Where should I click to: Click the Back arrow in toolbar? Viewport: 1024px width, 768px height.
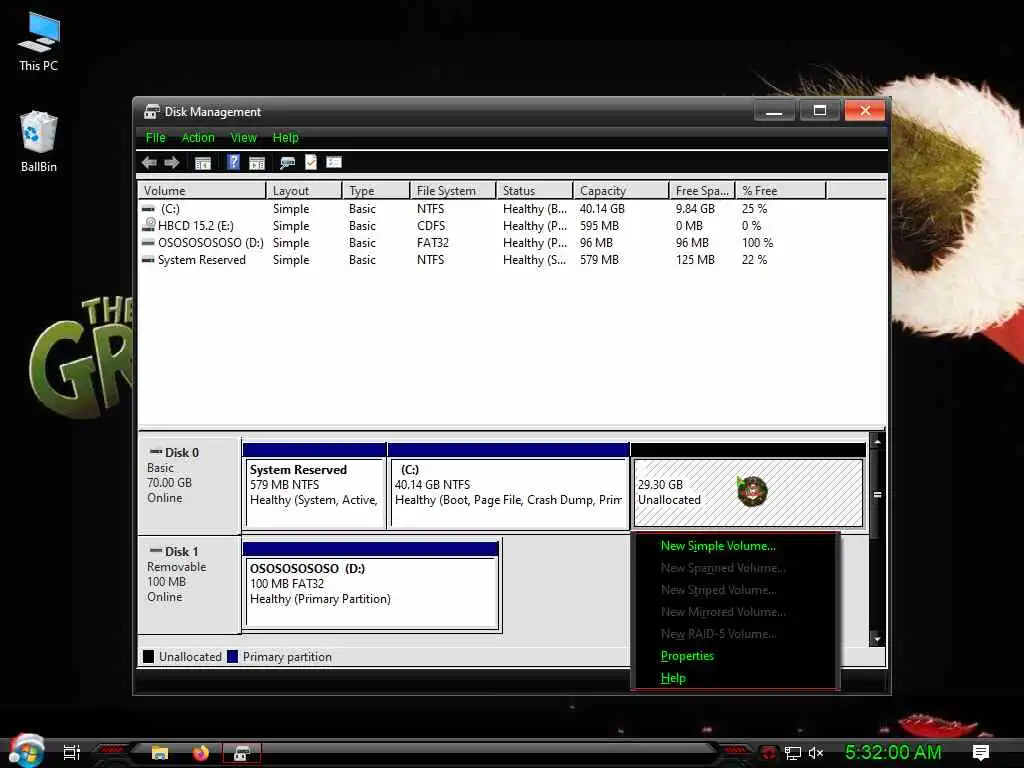pyautogui.click(x=149, y=163)
